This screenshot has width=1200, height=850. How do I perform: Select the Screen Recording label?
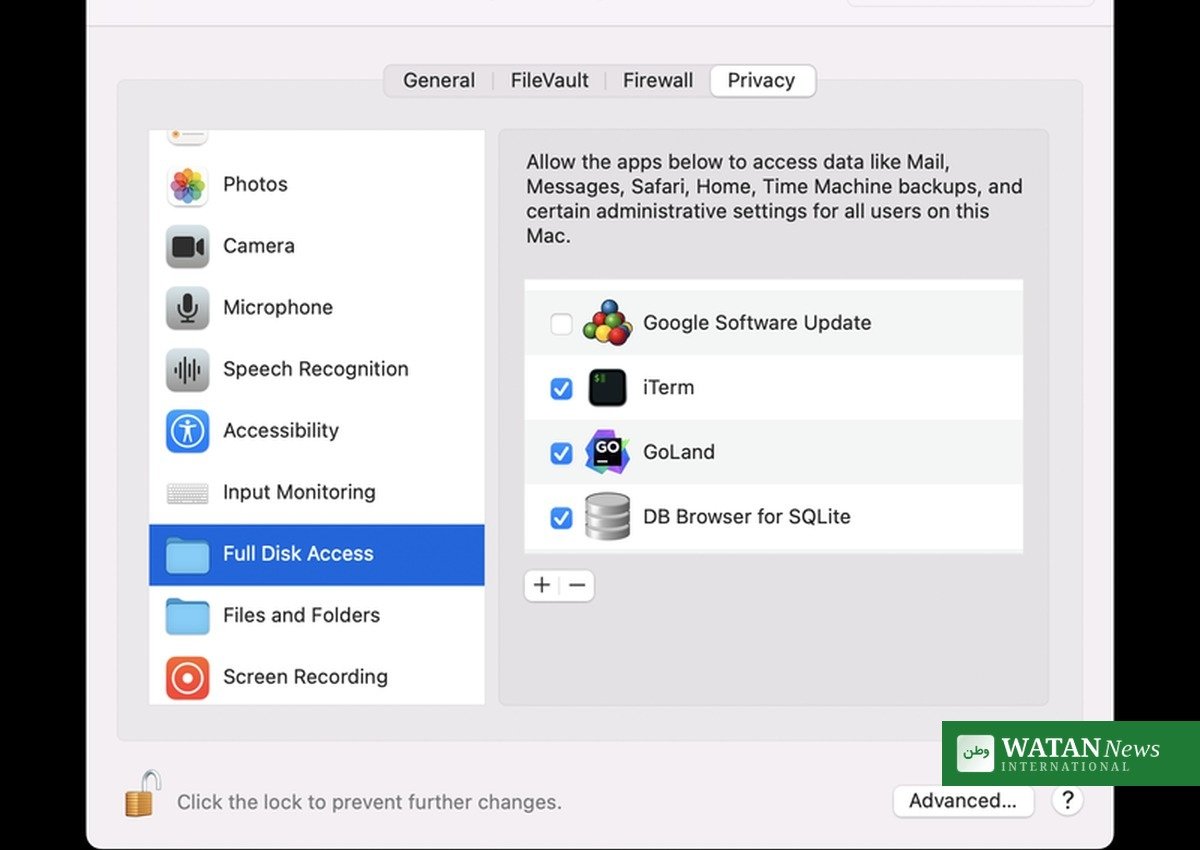305,677
